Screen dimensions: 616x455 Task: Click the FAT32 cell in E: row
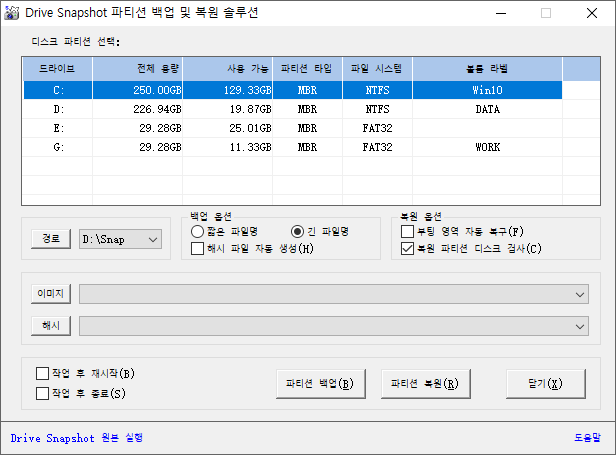[x=378, y=128]
